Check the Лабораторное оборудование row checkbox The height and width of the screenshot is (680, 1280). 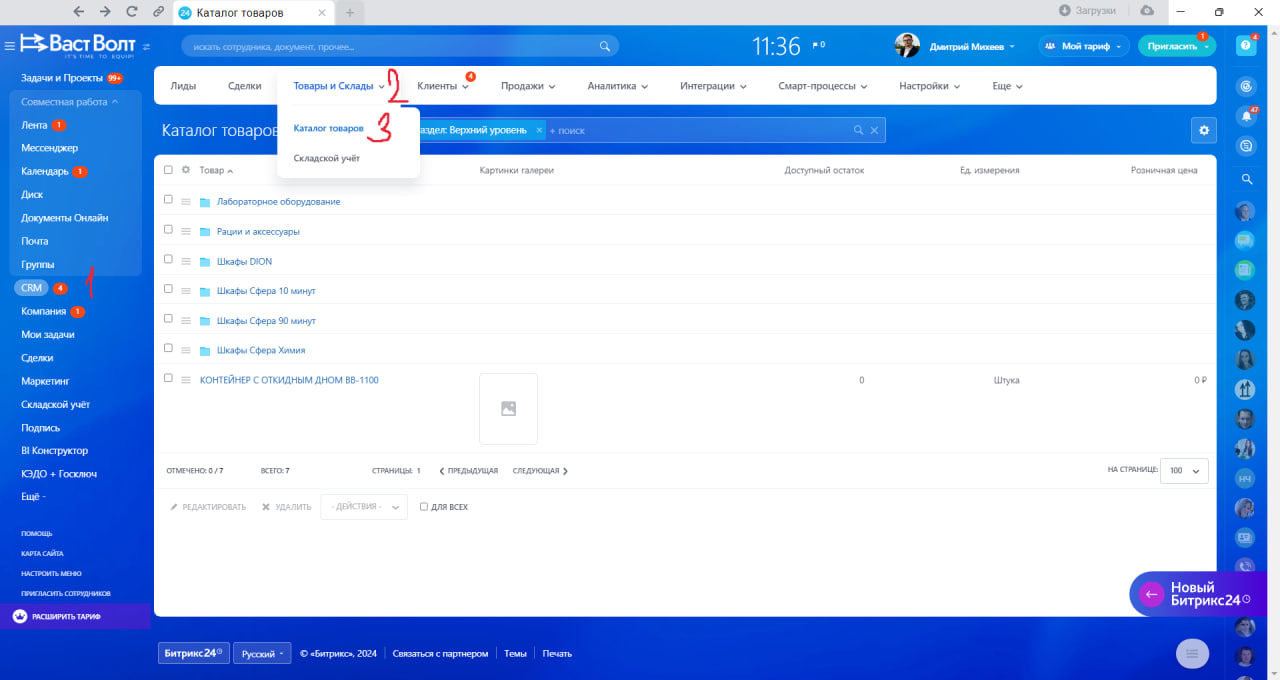tap(168, 200)
